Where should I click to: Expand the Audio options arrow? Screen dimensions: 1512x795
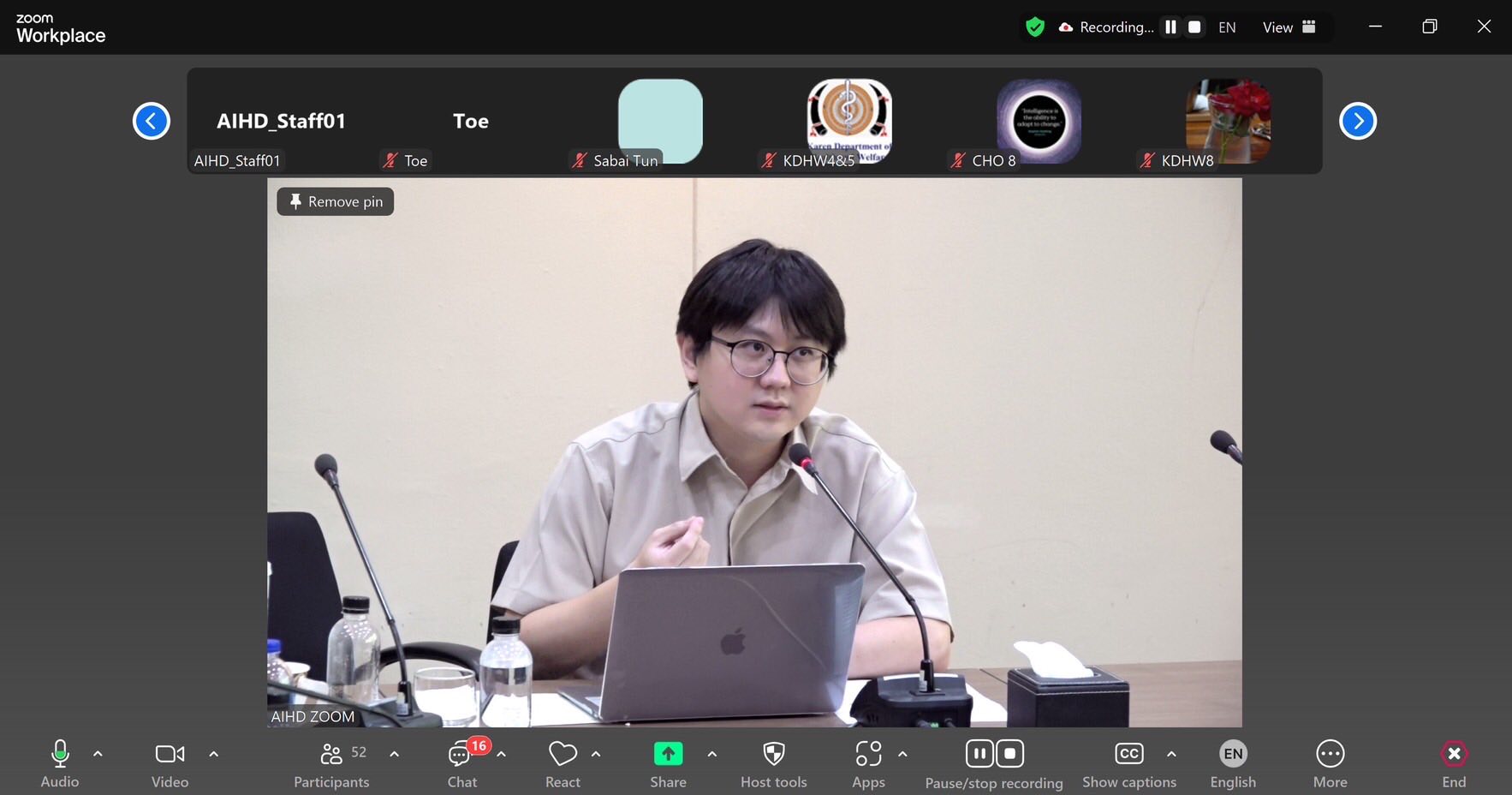(x=98, y=754)
